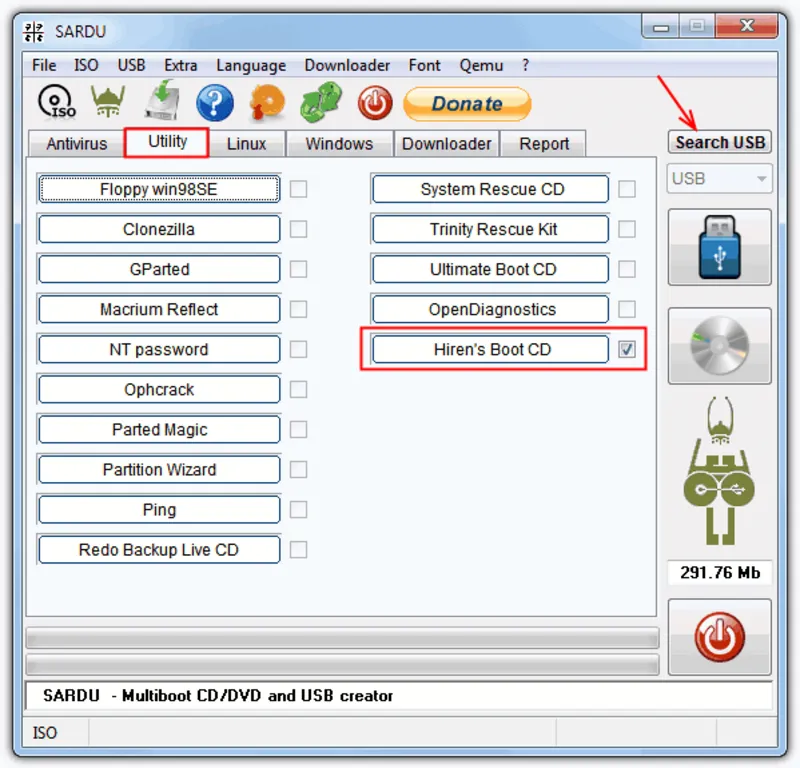Click the large red power button
800x768 pixels.
tap(719, 637)
